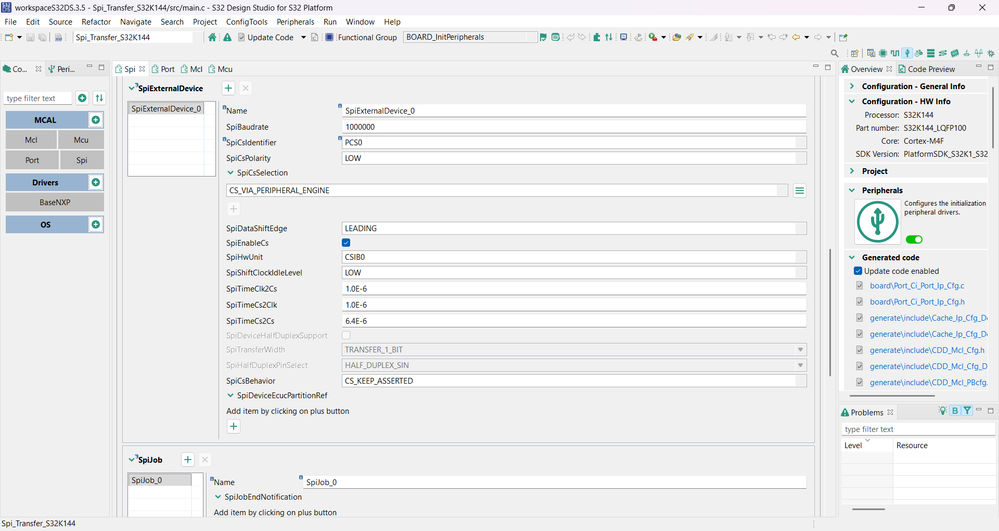Viewport: 999px width, 531px height.
Task: Click the Open Perspective icon
Action: [854, 54]
